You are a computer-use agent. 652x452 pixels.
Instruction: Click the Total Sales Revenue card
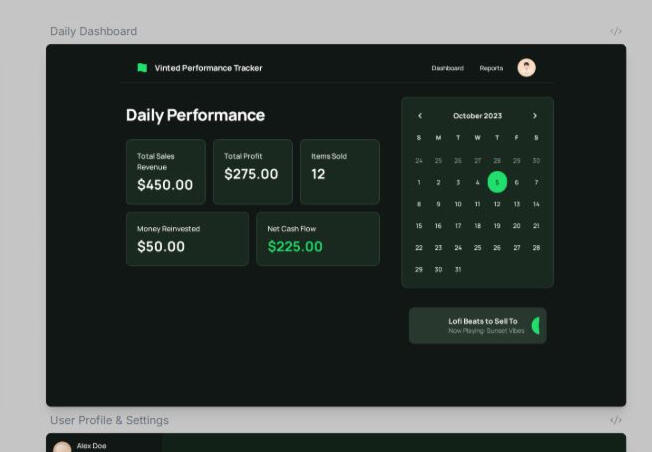tap(165, 172)
